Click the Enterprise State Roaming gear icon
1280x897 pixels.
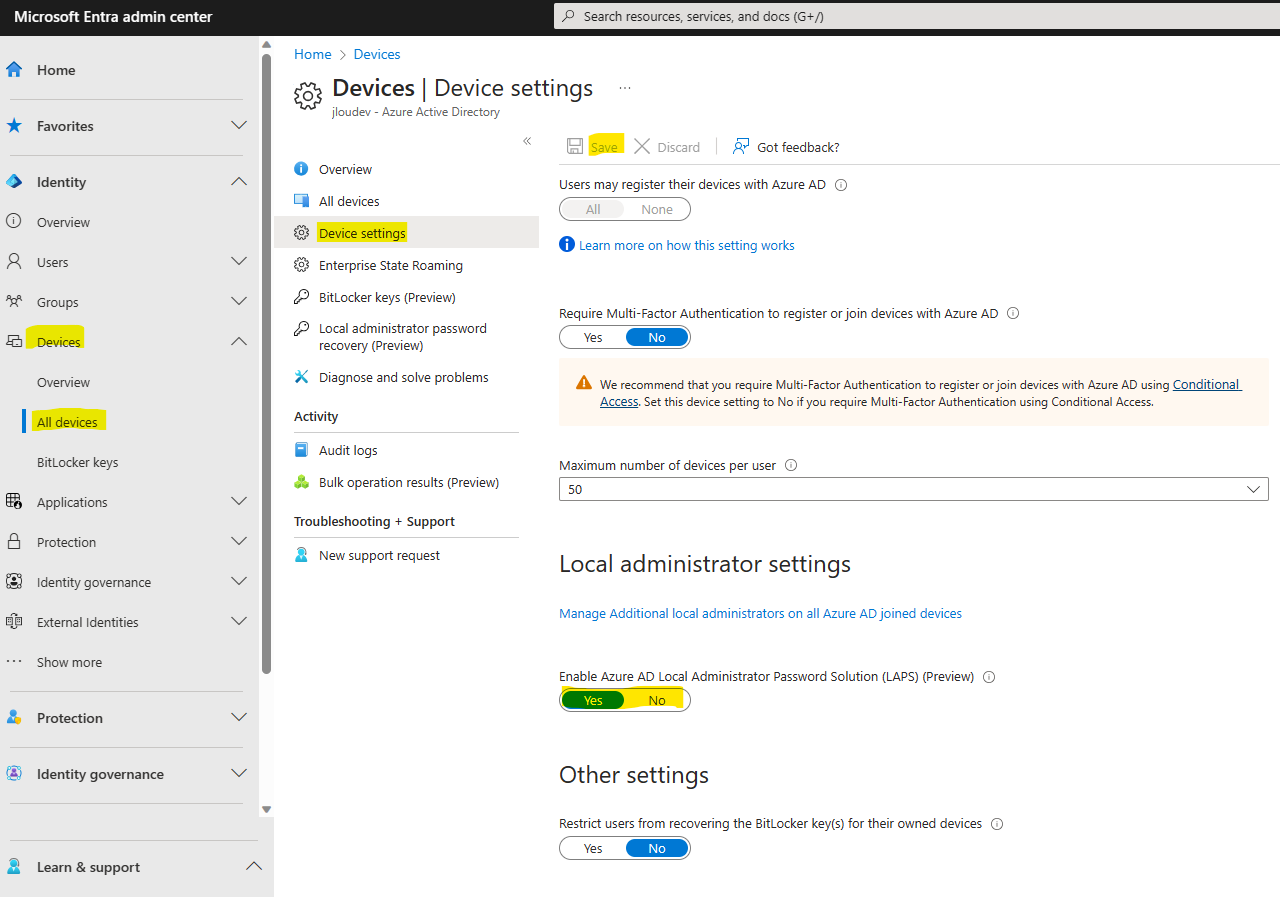point(301,265)
